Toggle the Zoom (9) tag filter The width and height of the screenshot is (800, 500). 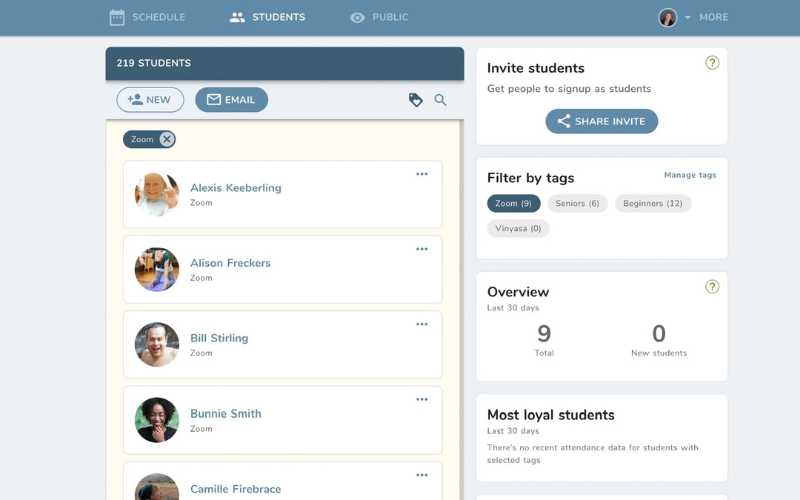pyautogui.click(x=513, y=203)
